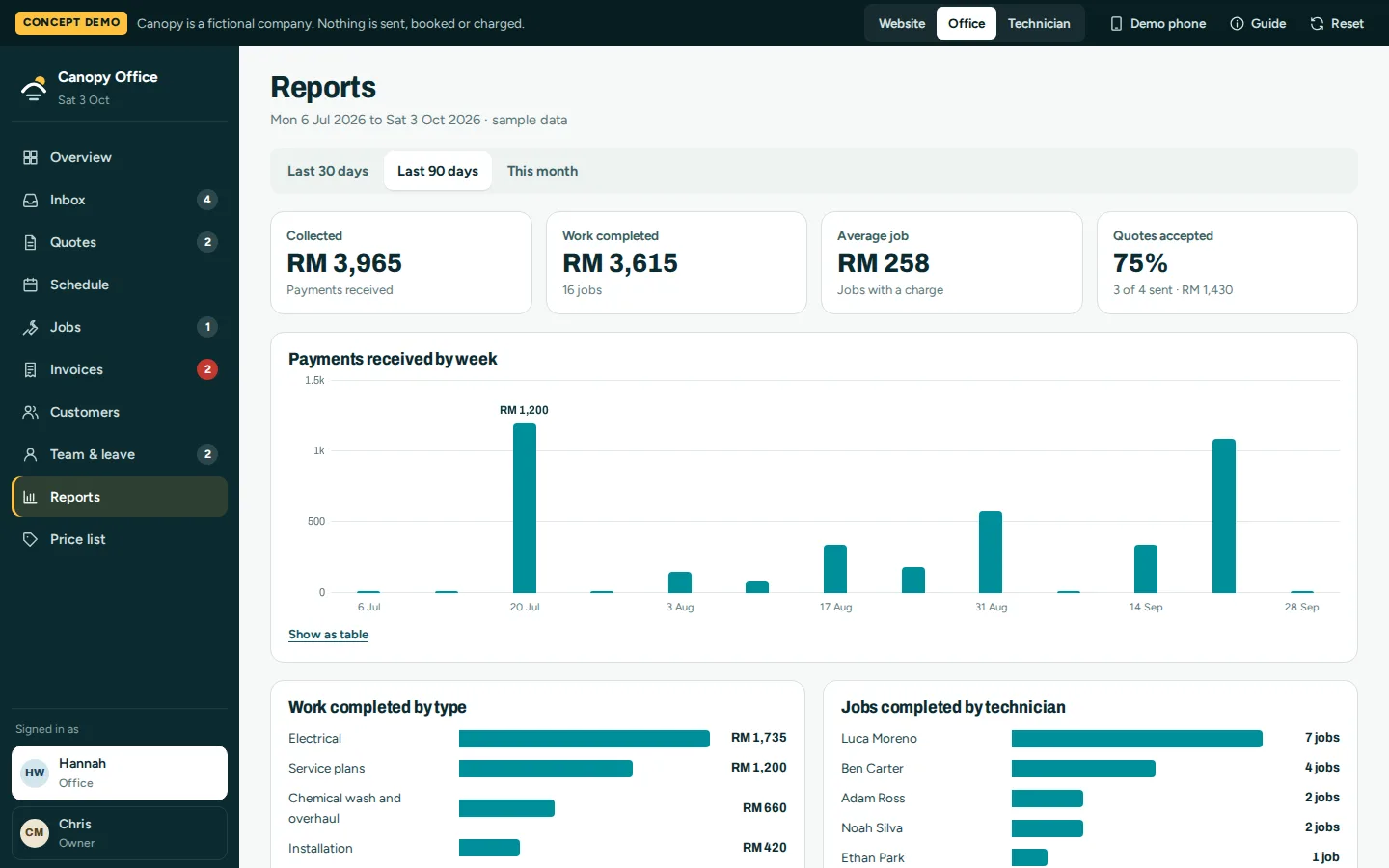Image resolution: width=1389 pixels, height=868 pixels.
Task: Open Inbox from the sidebar
Action: click(120, 200)
